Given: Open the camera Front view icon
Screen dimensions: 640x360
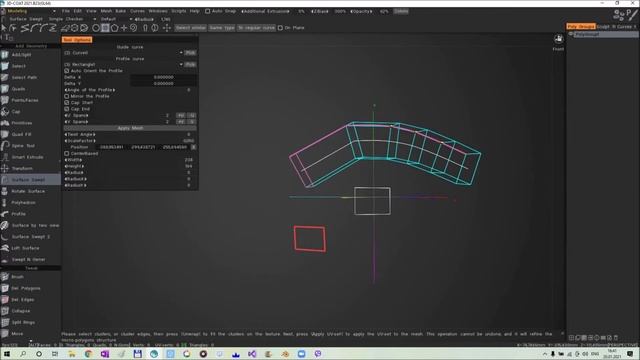Looking at the screenshot, I should coord(558,39).
